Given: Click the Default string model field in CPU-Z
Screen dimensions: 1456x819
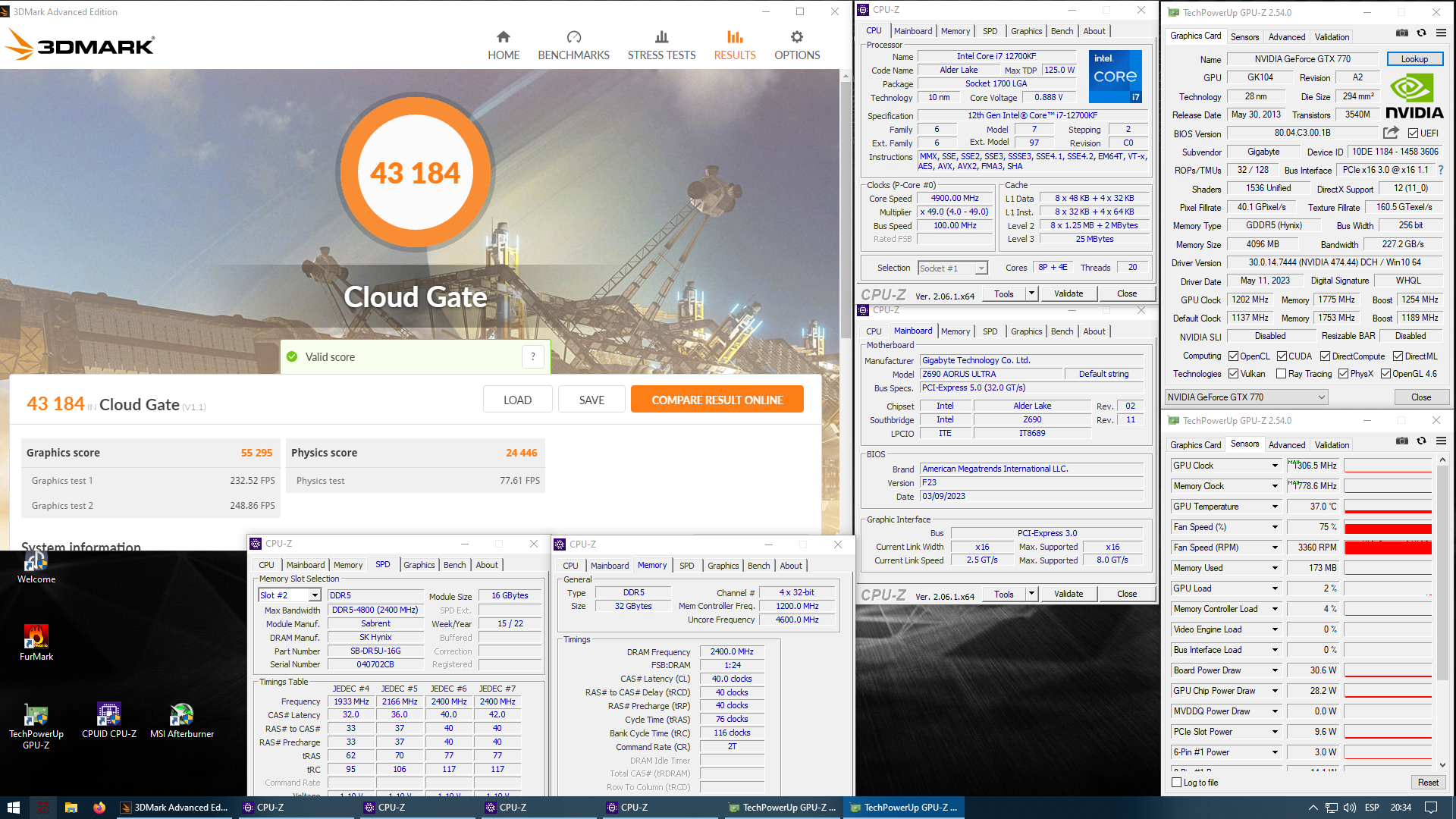Looking at the screenshot, I should point(1103,374).
